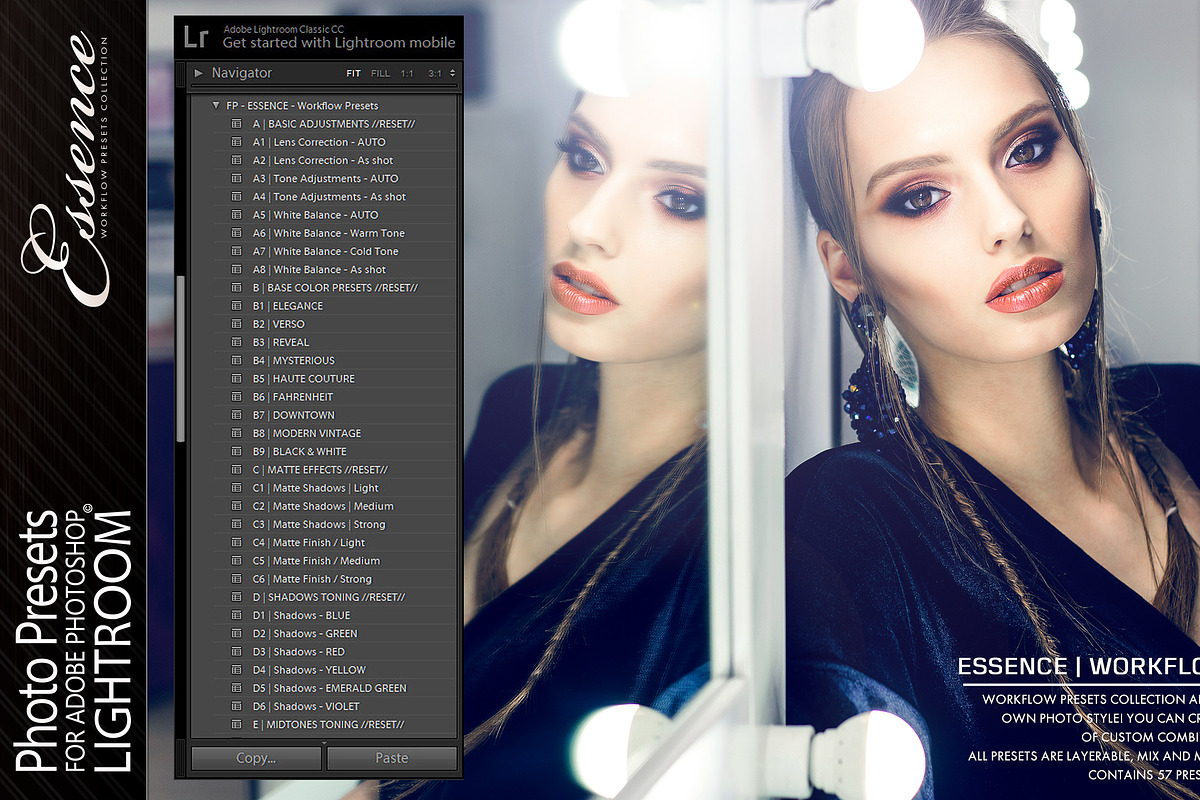Select FILL zoom in Navigator
The height and width of the screenshot is (800, 1200).
tap(380, 73)
